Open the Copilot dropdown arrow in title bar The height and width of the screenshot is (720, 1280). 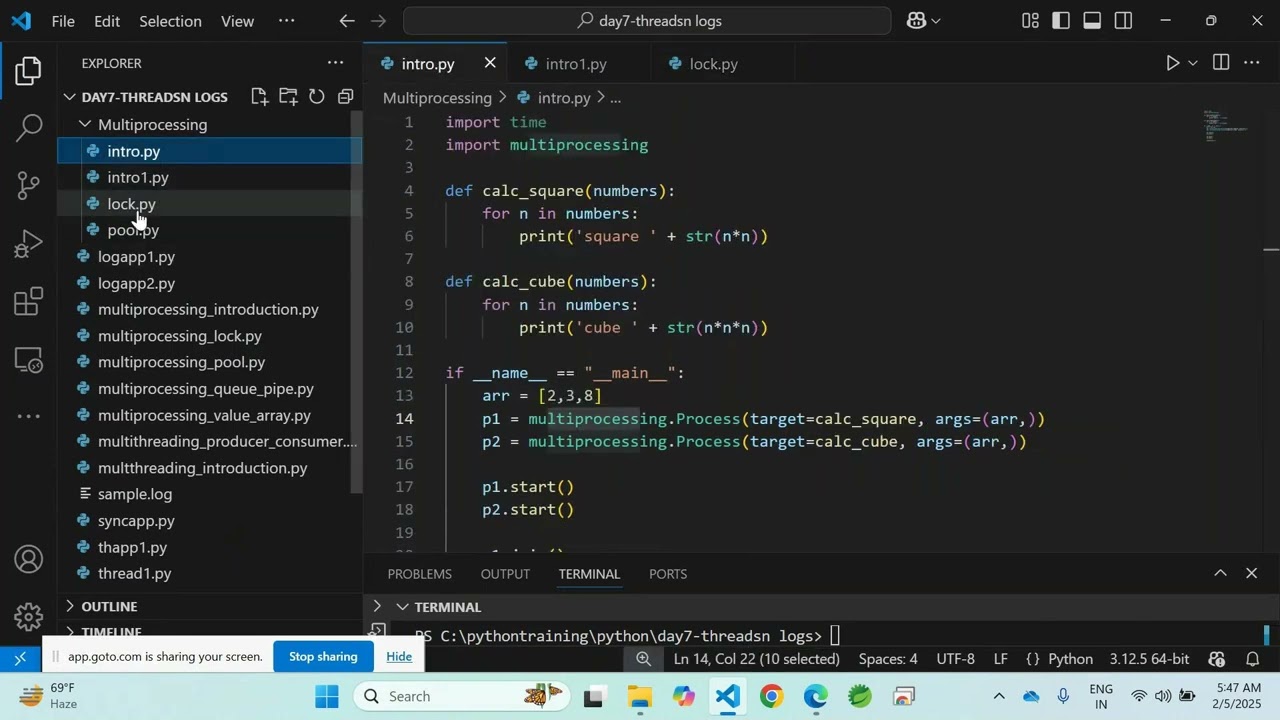936,21
